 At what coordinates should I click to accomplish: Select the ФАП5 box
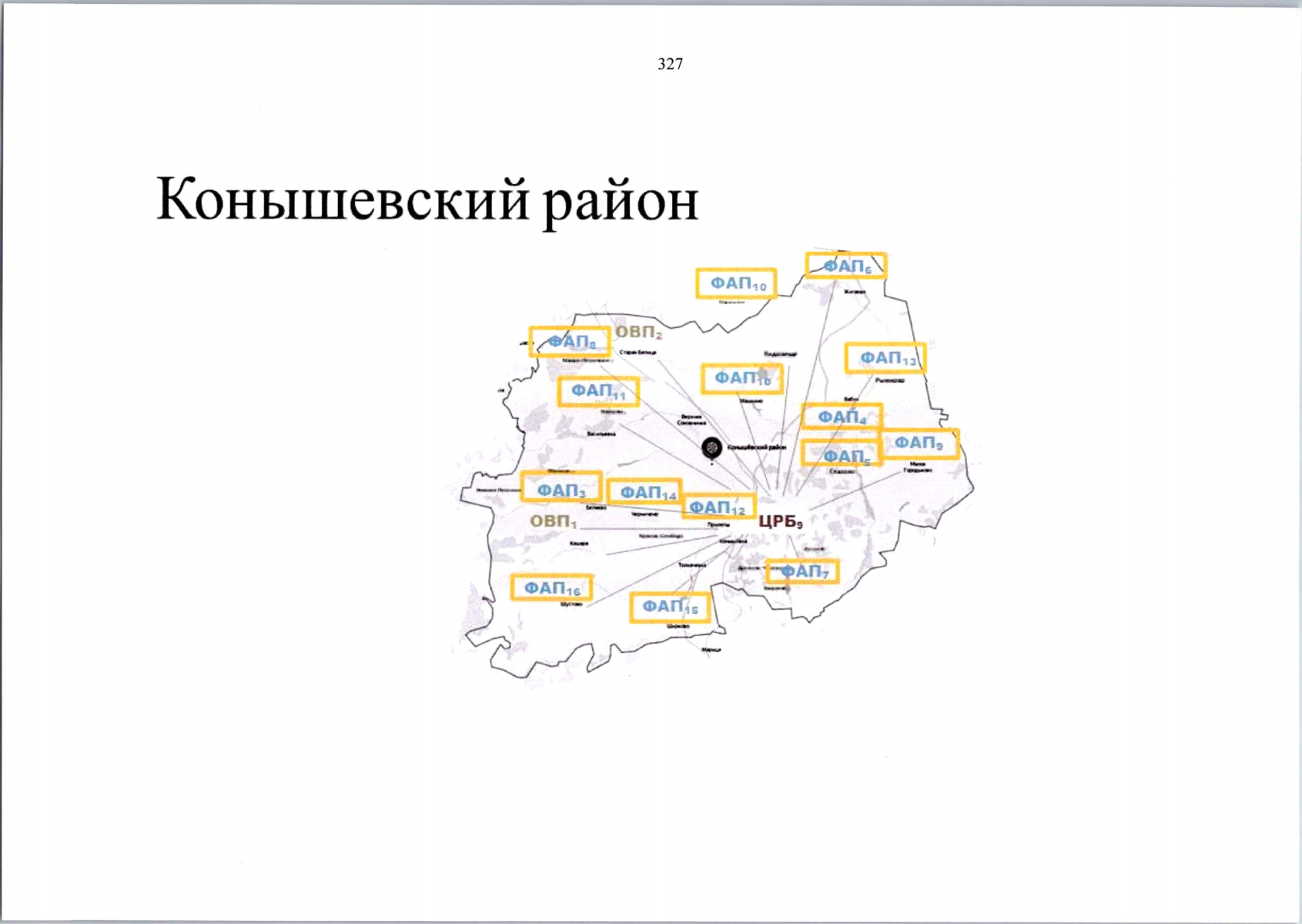coord(842,454)
